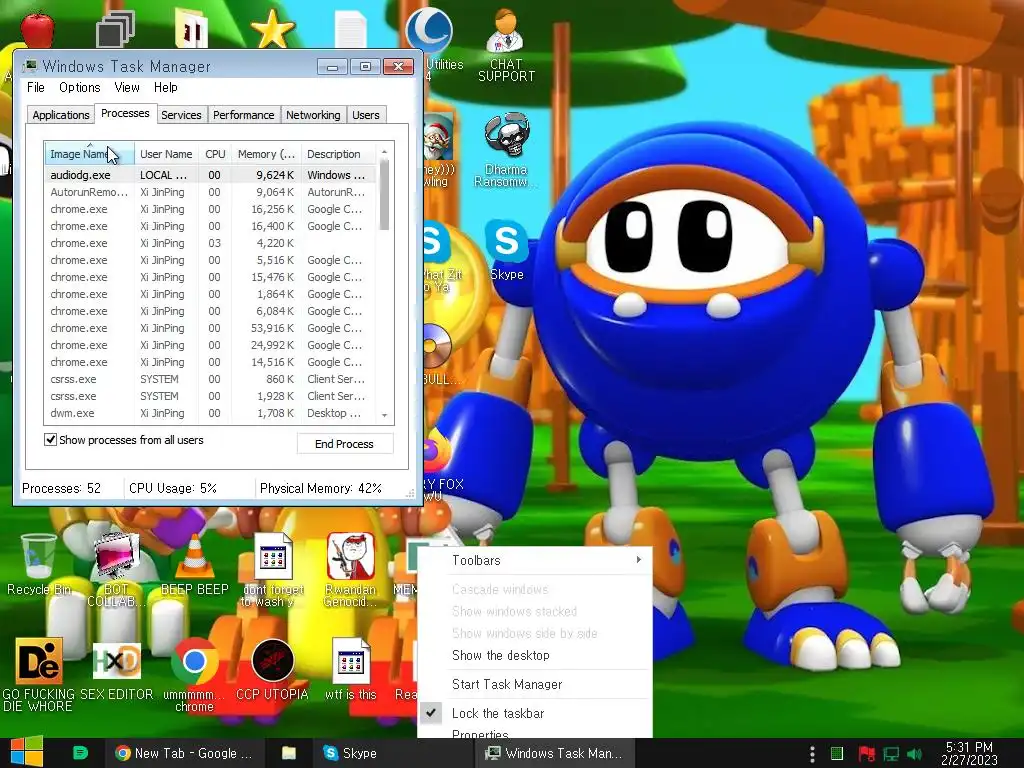Open the Help menu in Task Manager
Screen dimensions: 1024x768
point(165,87)
